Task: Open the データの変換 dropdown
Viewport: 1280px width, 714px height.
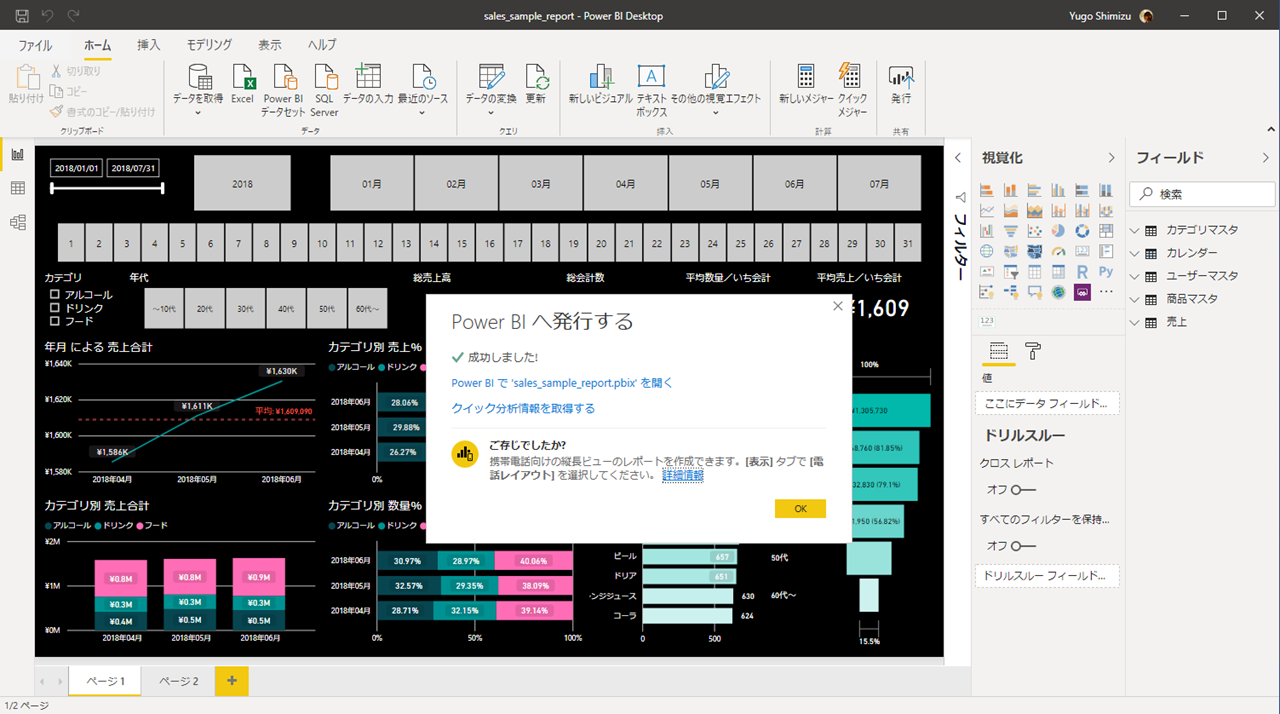Action: tap(491, 112)
